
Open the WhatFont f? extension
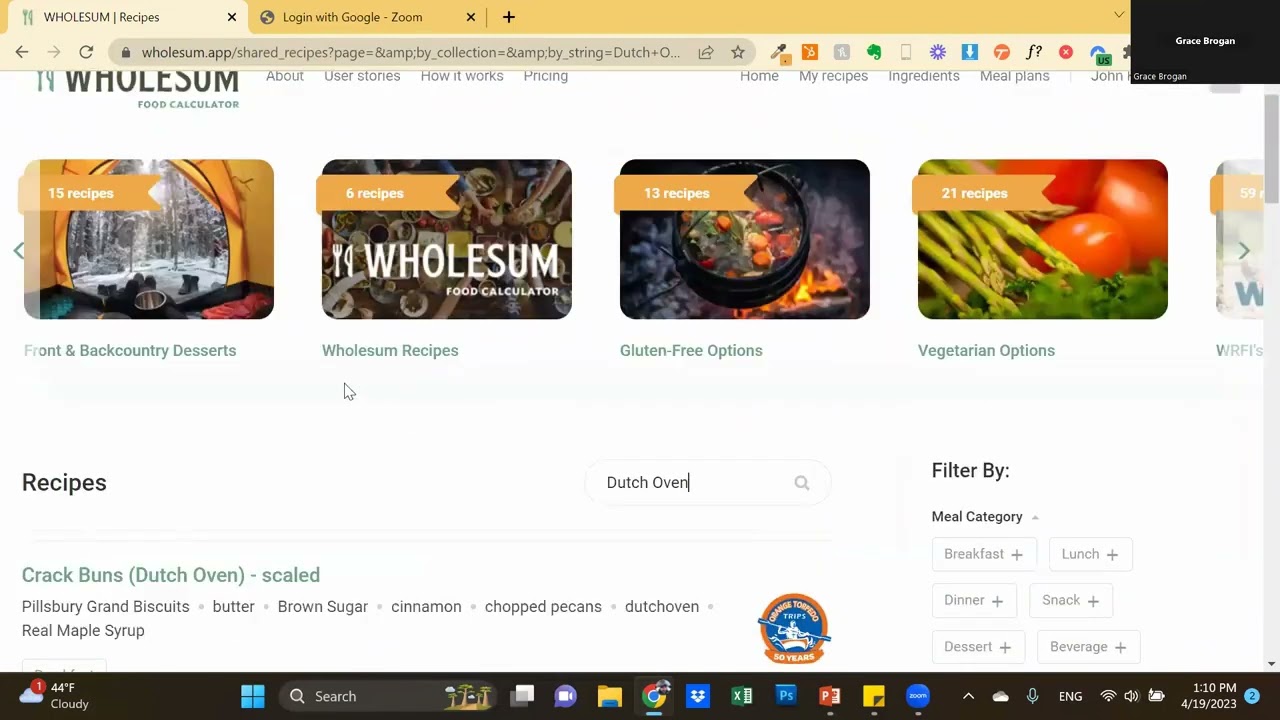coord(1034,52)
